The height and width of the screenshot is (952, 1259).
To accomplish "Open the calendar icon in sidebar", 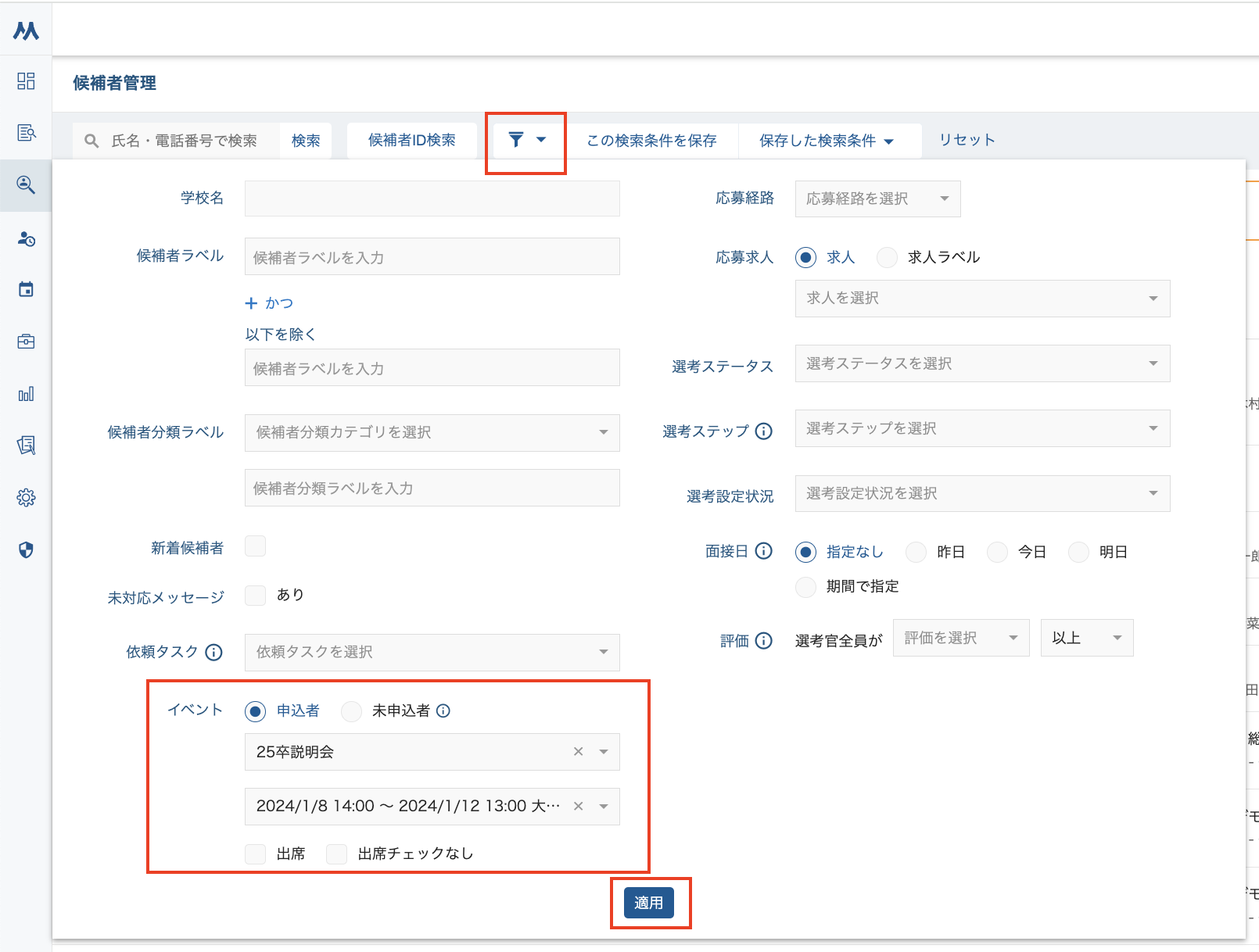I will [x=26, y=289].
